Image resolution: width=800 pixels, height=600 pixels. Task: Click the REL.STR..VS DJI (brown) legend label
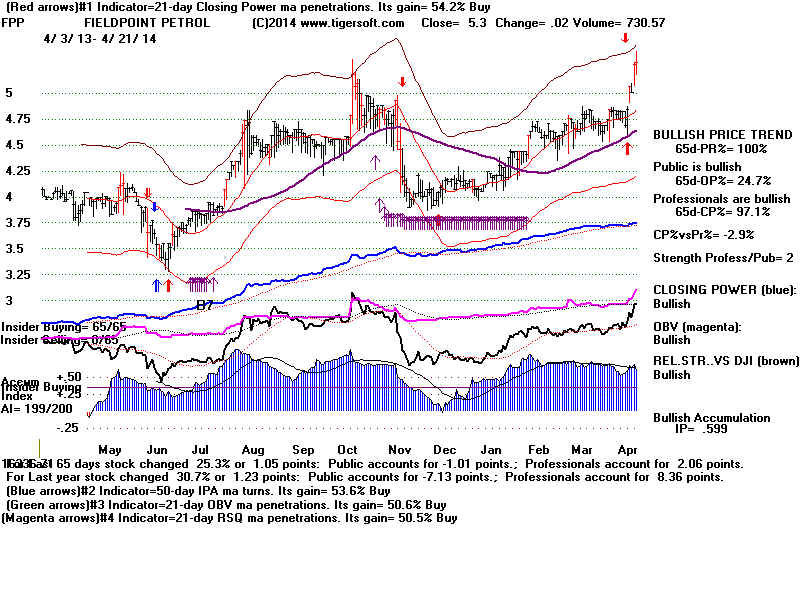(x=727, y=361)
